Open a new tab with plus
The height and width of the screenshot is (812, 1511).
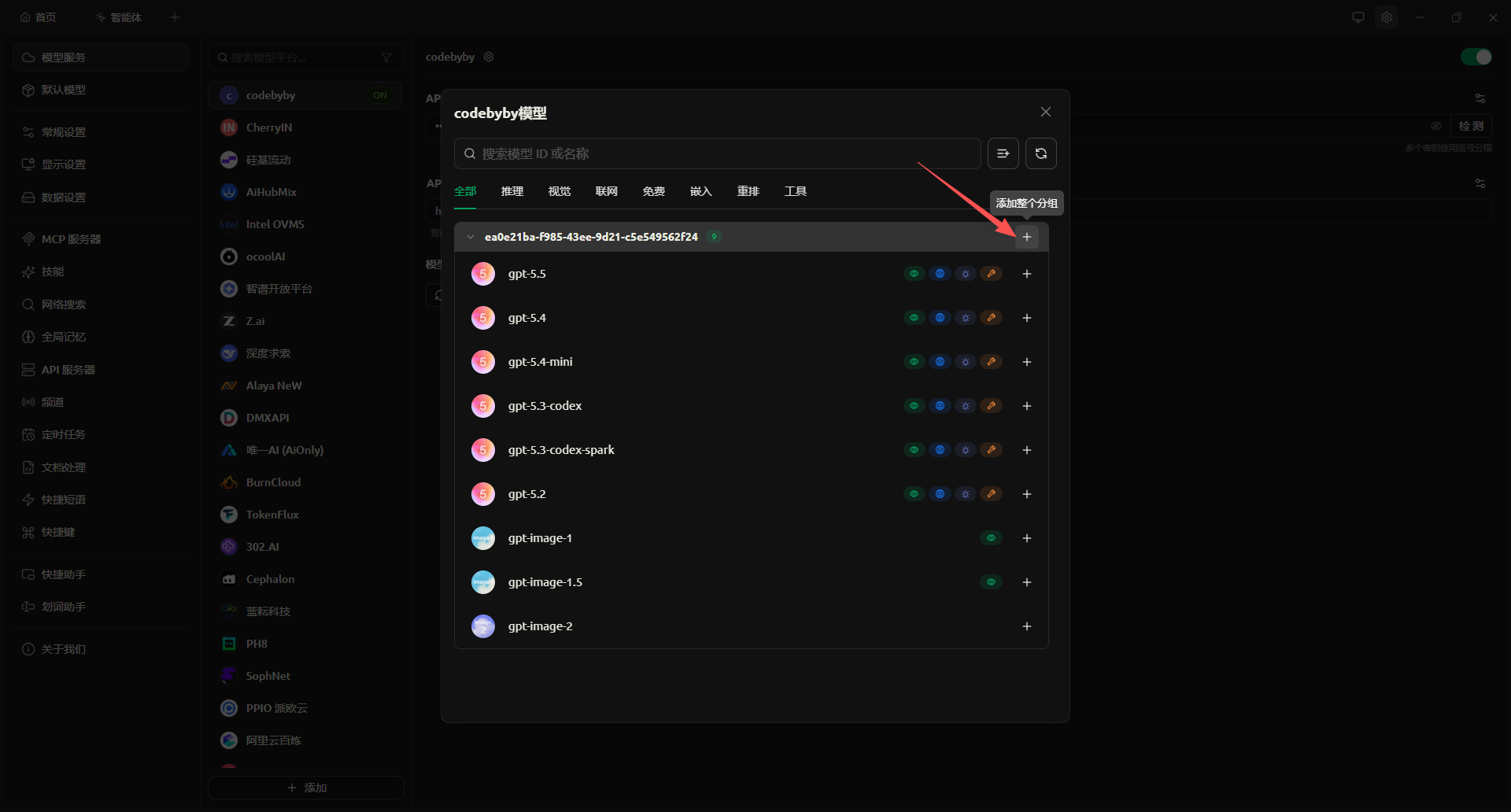point(175,17)
